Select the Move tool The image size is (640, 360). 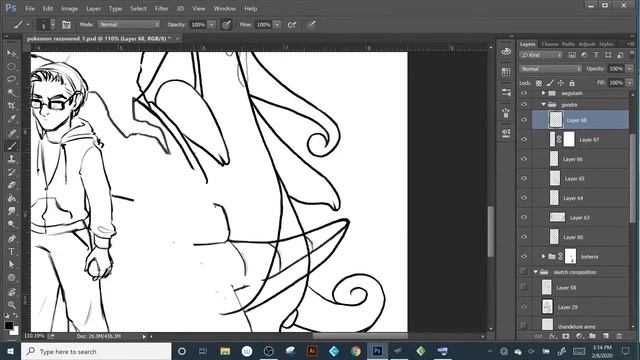pyautogui.click(x=11, y=53)
